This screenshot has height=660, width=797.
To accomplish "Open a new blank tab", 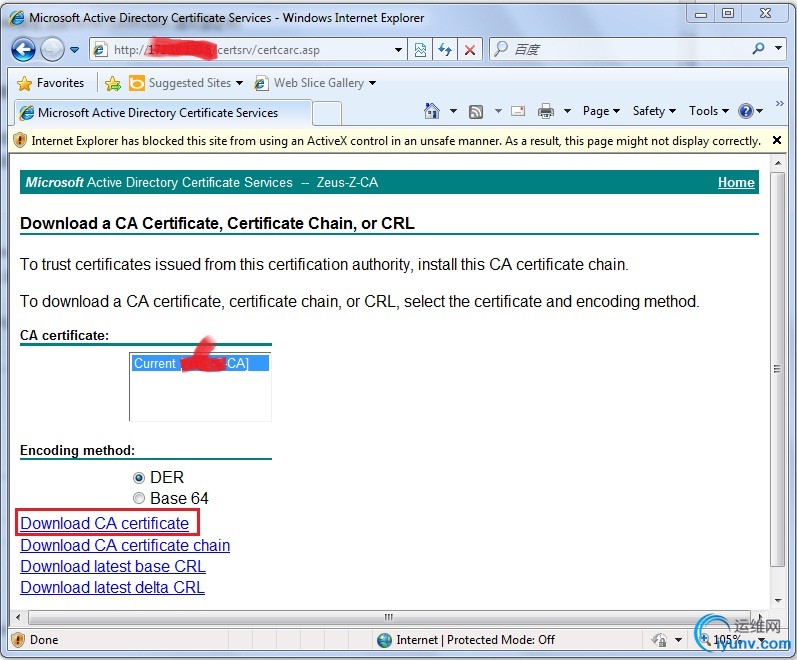I will (x=327, y=113).
